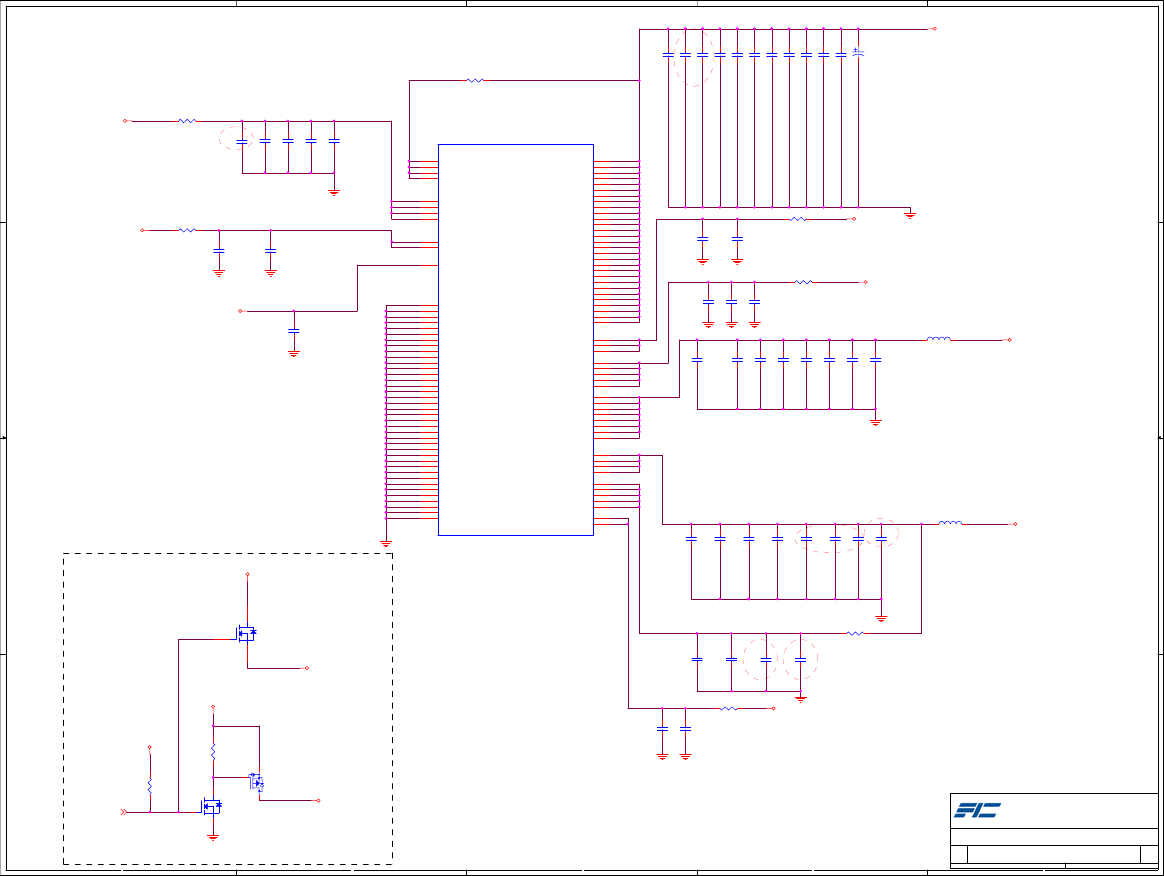Click the FIC logo in title block

977,810
